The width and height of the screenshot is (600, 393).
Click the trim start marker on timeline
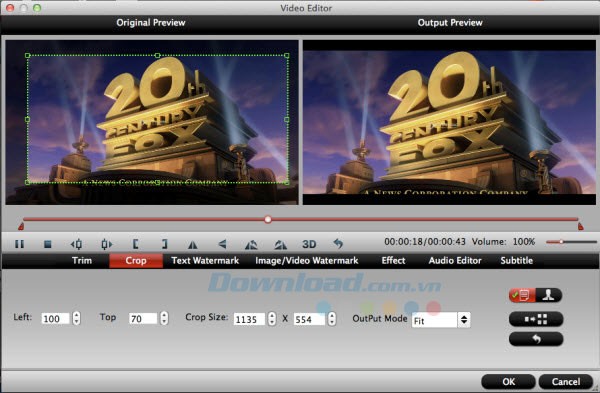coord(21,227)
